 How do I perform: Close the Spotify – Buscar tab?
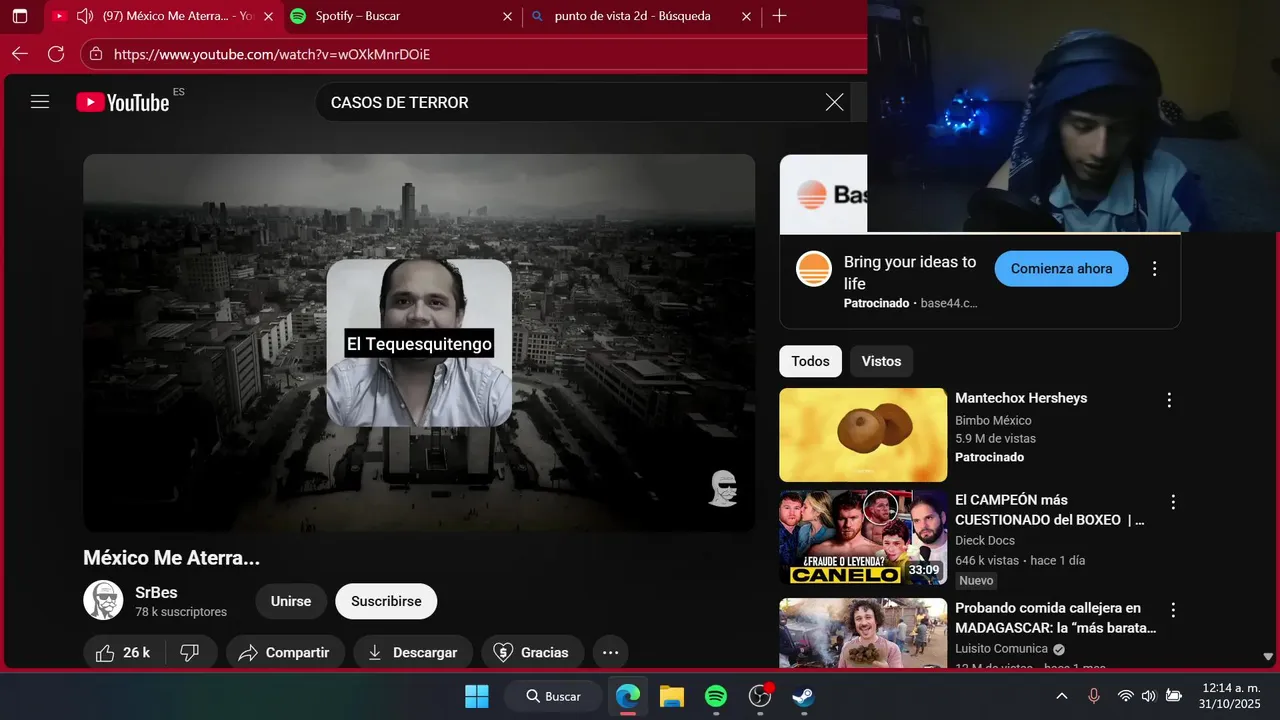tap(507, 16)
